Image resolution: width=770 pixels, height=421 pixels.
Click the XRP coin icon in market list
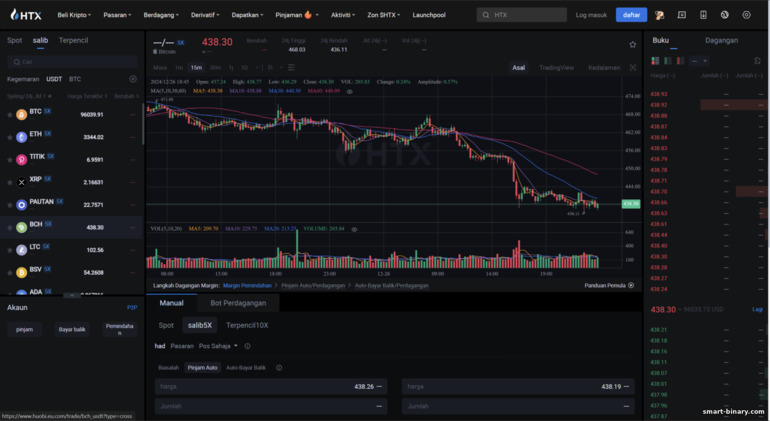(21, 182)
